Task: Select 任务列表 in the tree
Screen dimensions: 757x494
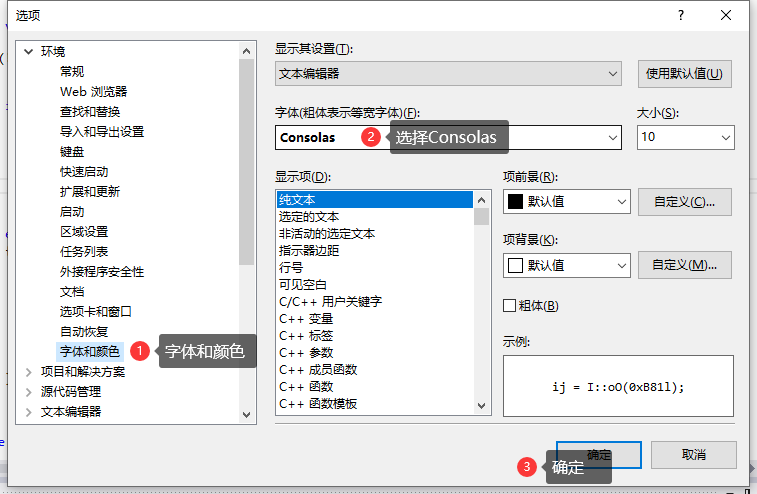Action: pyautogui.click(x=84, y=252)
